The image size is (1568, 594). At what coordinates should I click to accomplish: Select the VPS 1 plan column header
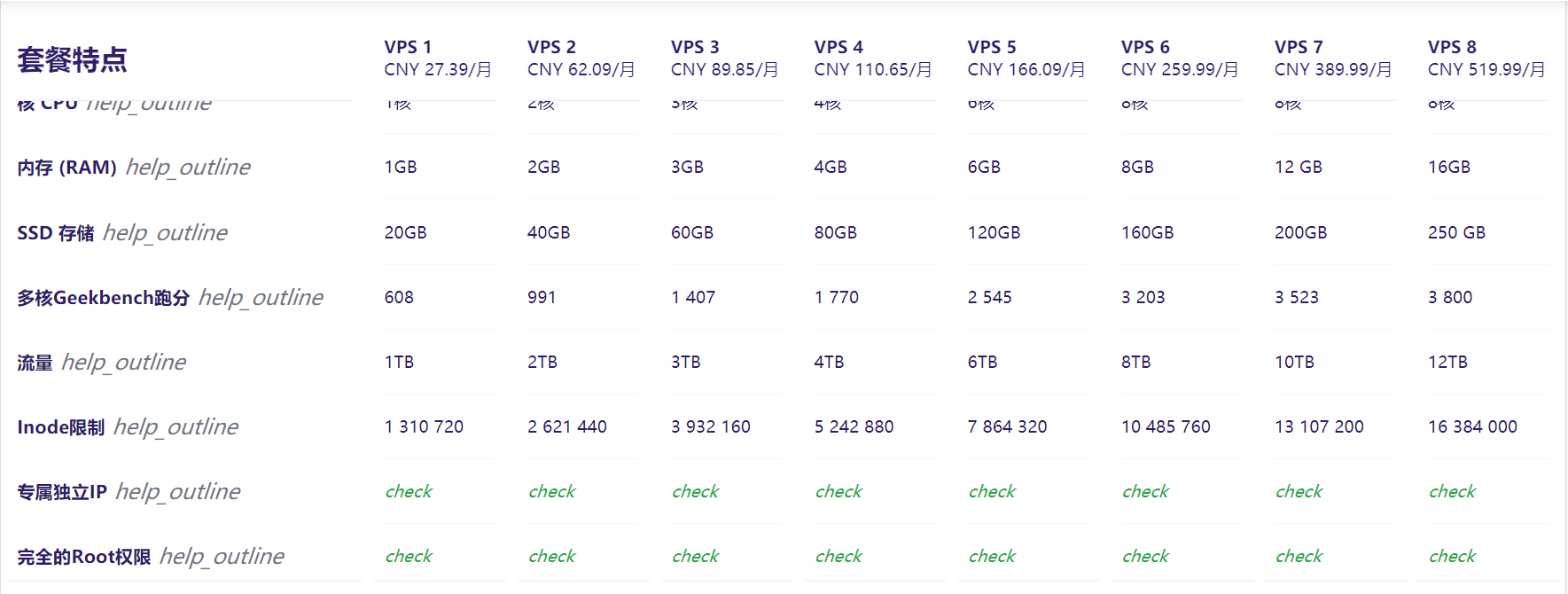coord(408,47)
